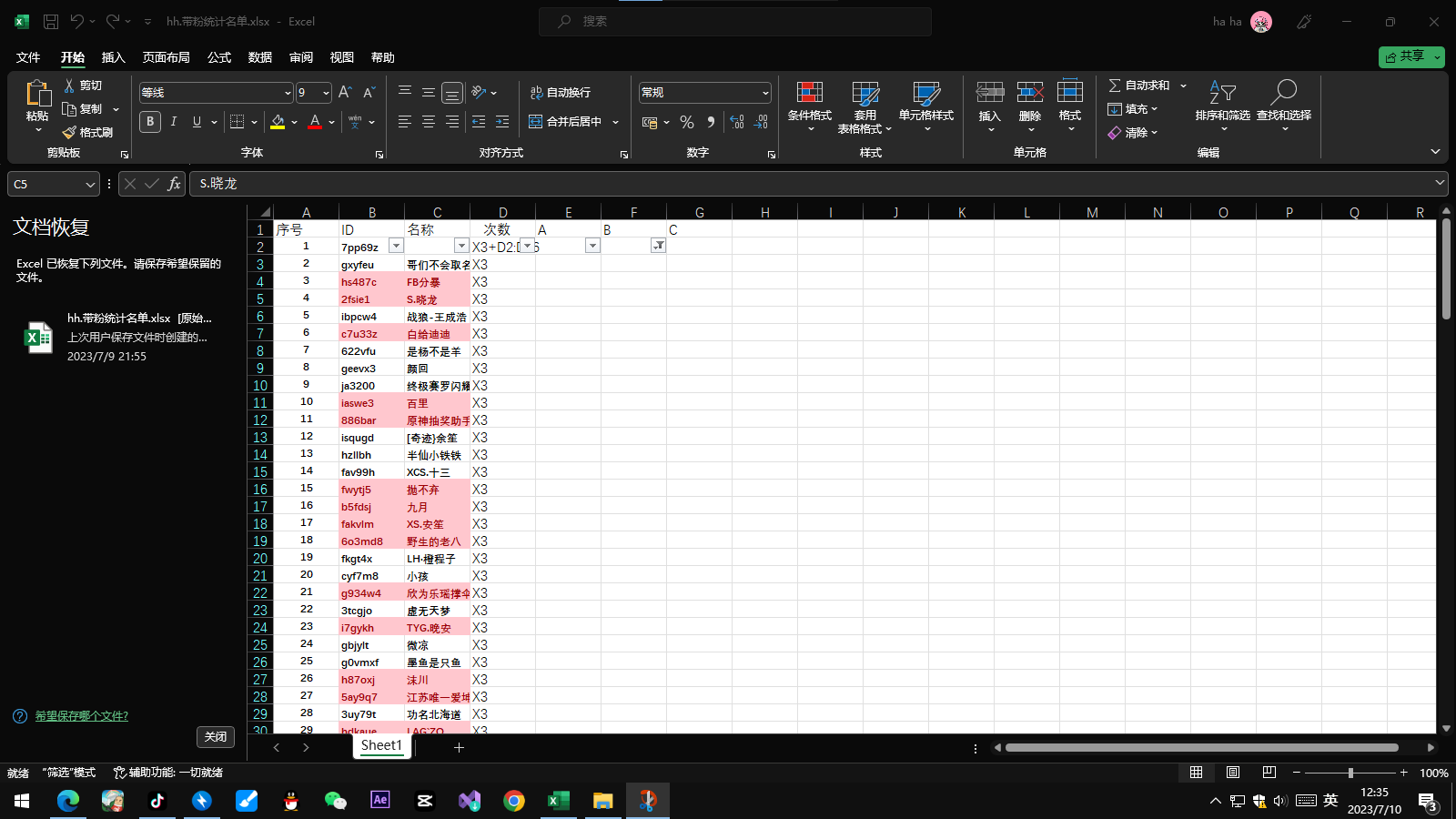The width and height of the screenshot is (1456, 819).
Task: Click the Format Painter brush icon
Action: click(x=69, y=133)
